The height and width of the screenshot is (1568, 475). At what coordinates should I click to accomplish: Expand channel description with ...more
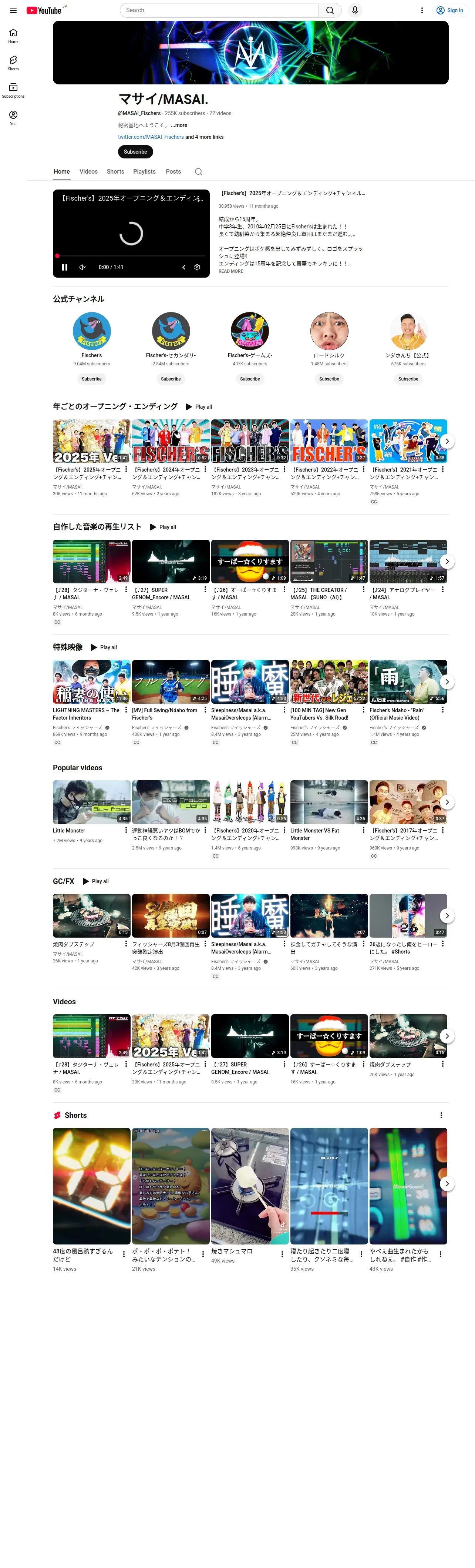[179, 125]
